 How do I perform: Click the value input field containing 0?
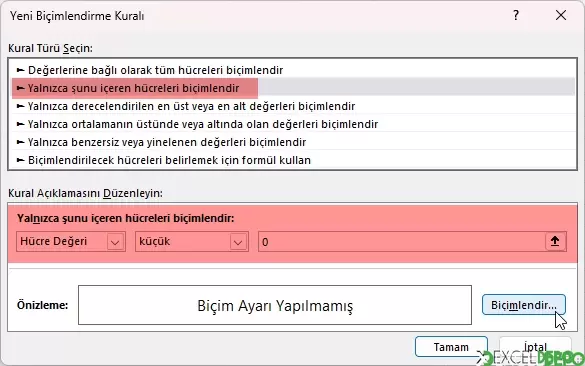tap(402, 241)
